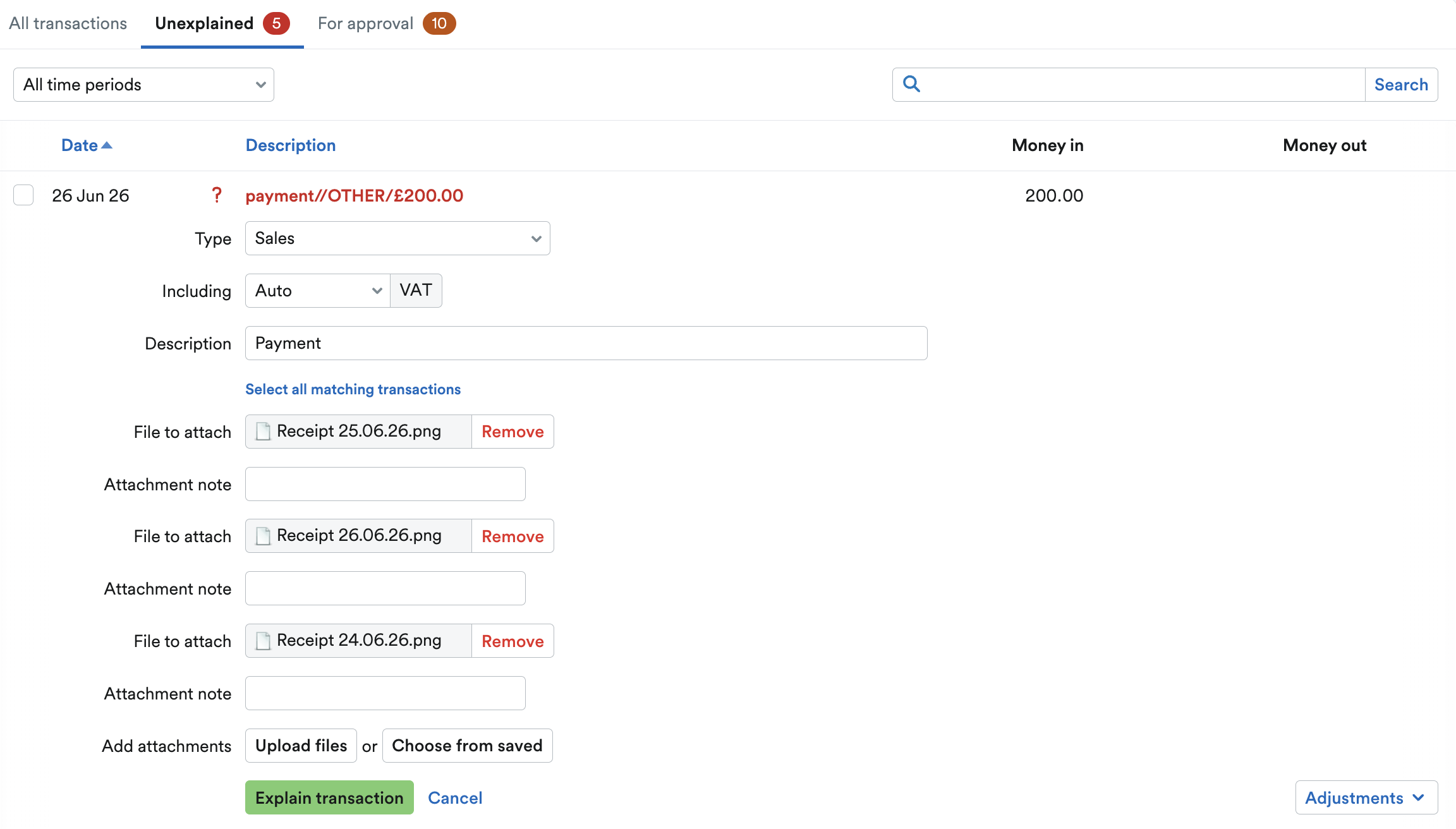Viewport: 1456px width, 829px height.
Task: Remove the Receipt 24.06.26.png attachment
Action: coord(513,641)
